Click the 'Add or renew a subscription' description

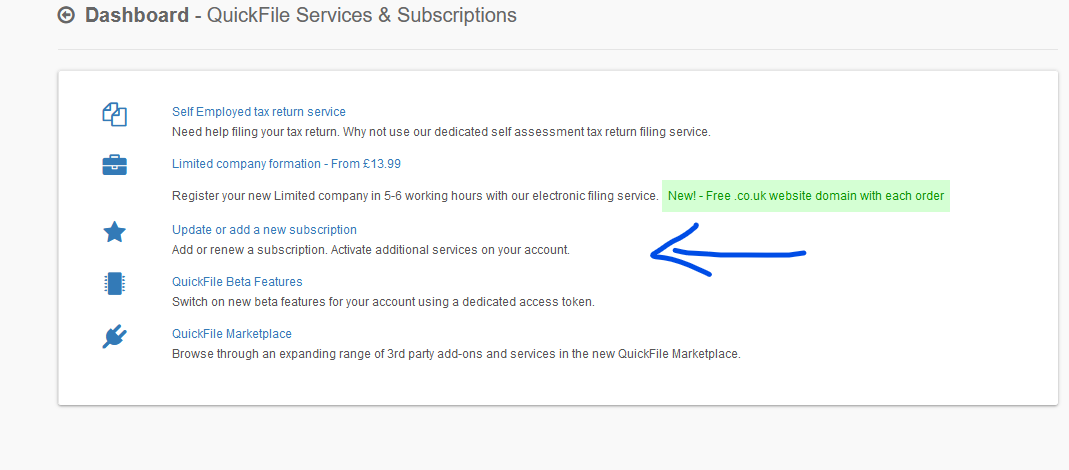pyautogui.click(x=370, y=250)
